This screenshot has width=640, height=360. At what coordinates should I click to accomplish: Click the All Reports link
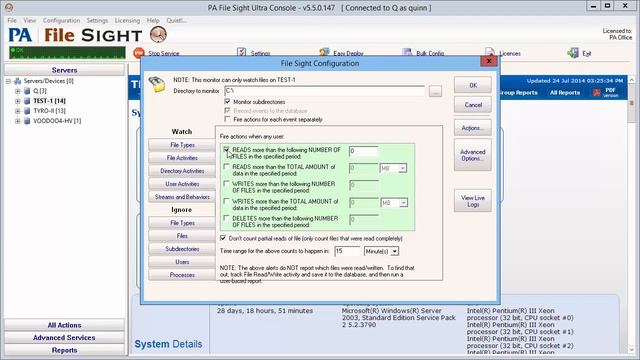click(x=564, y=93)
